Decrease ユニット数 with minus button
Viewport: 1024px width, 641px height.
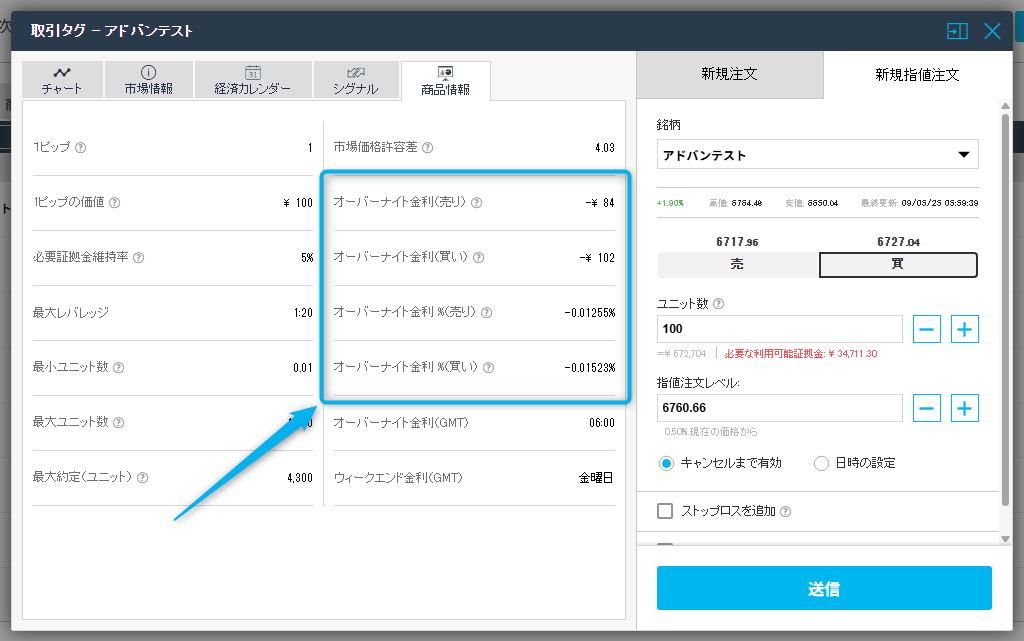point(927,329)
